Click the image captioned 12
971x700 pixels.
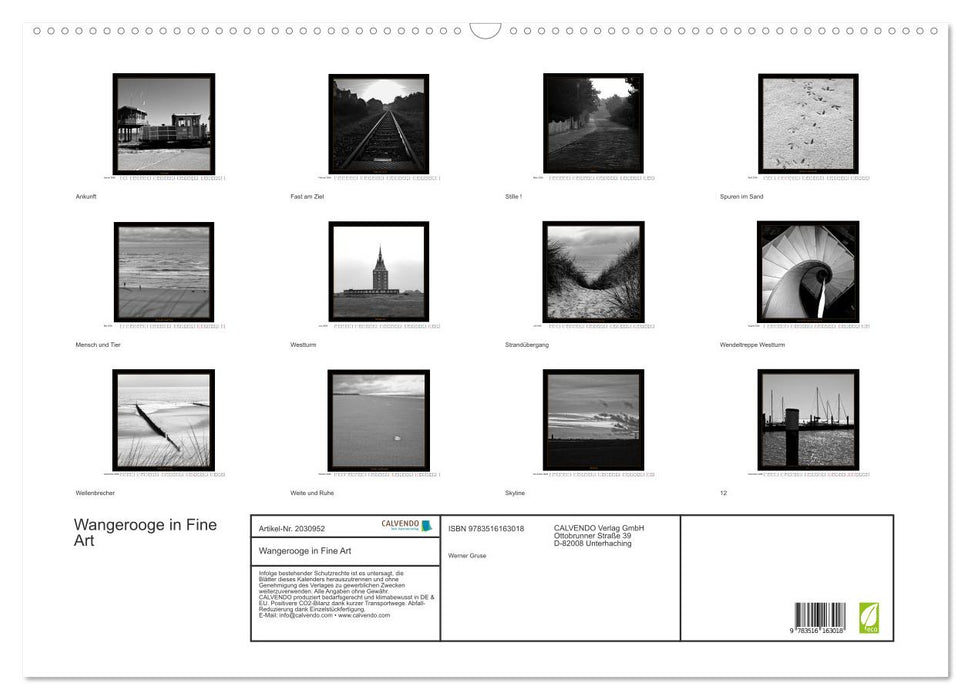(808, 420)
